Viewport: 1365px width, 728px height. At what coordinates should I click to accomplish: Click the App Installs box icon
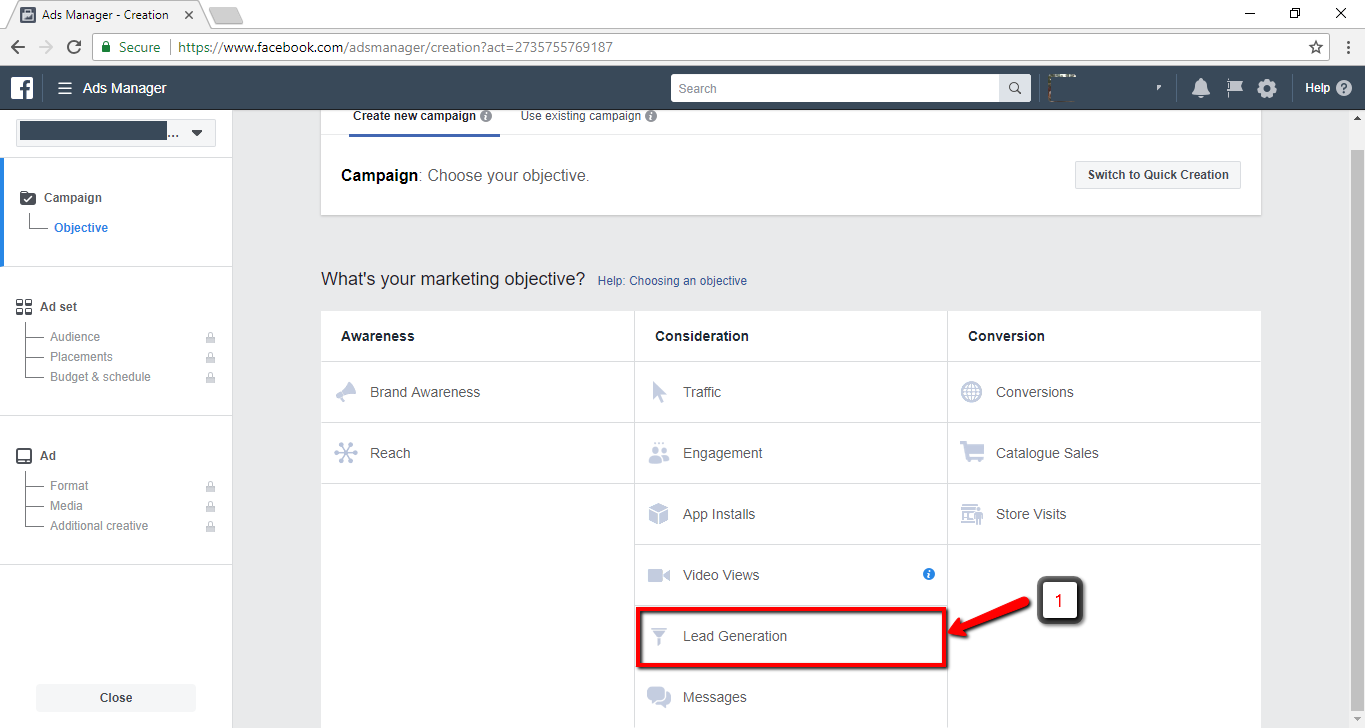click(x=659, y=514)
